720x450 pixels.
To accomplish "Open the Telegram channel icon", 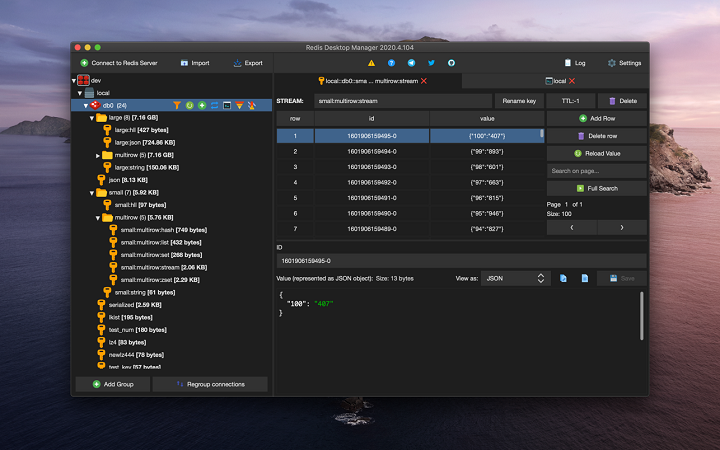I will pyautogui.click(x=411, y=63).
